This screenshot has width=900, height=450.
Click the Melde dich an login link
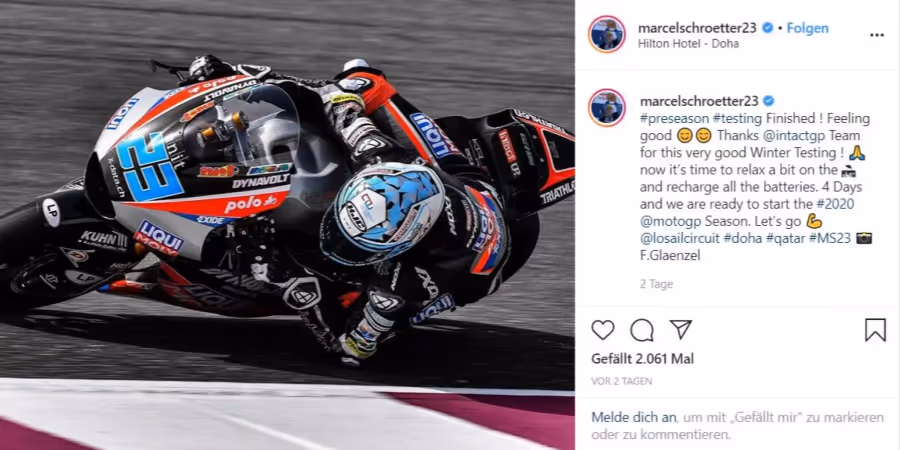tap(634, 417)
